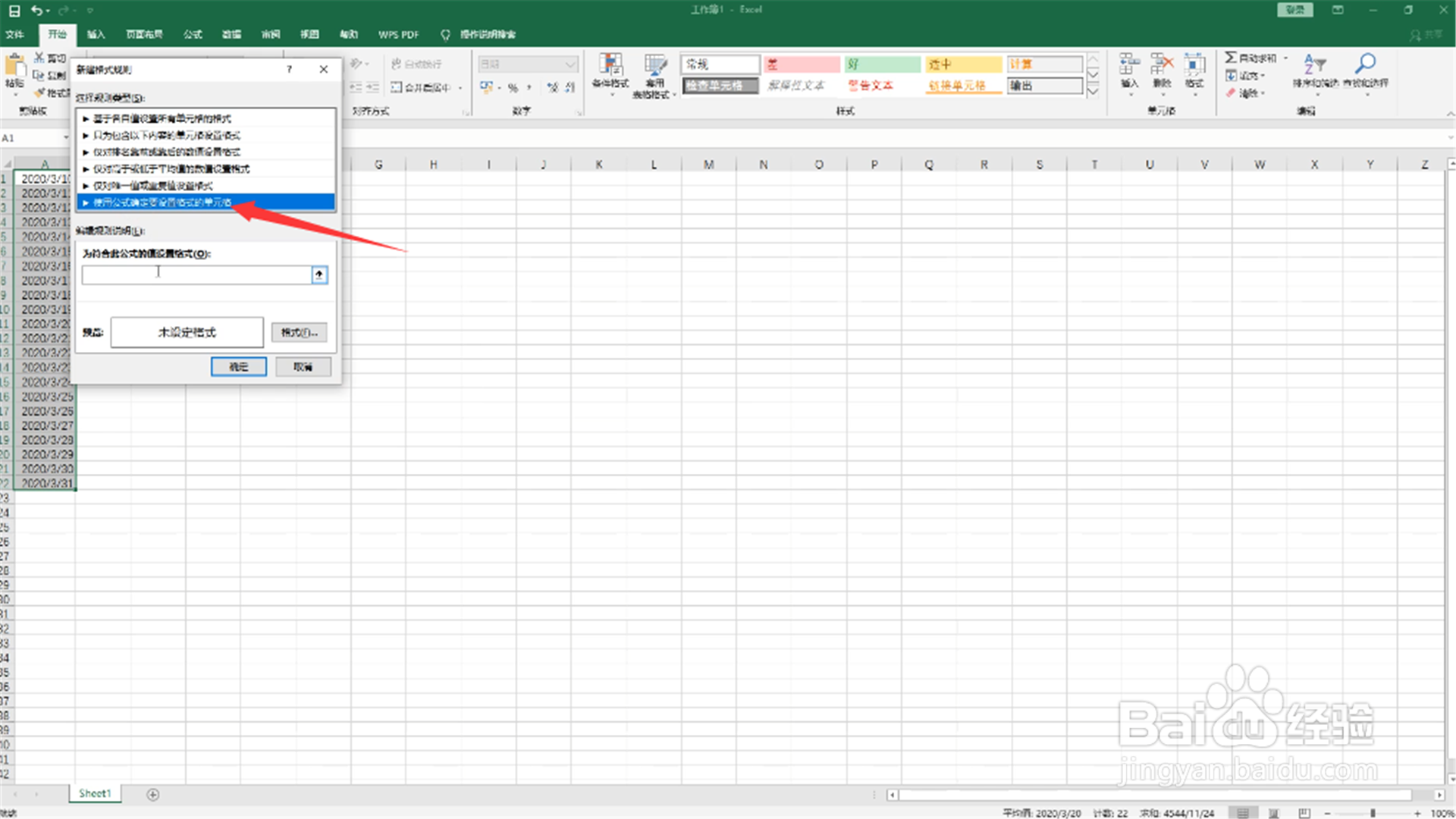Click the collapse-dialog range selector icon
The height and width of the screenshot is (819, 1456).
pyautogui.click(x=319, y=275)
